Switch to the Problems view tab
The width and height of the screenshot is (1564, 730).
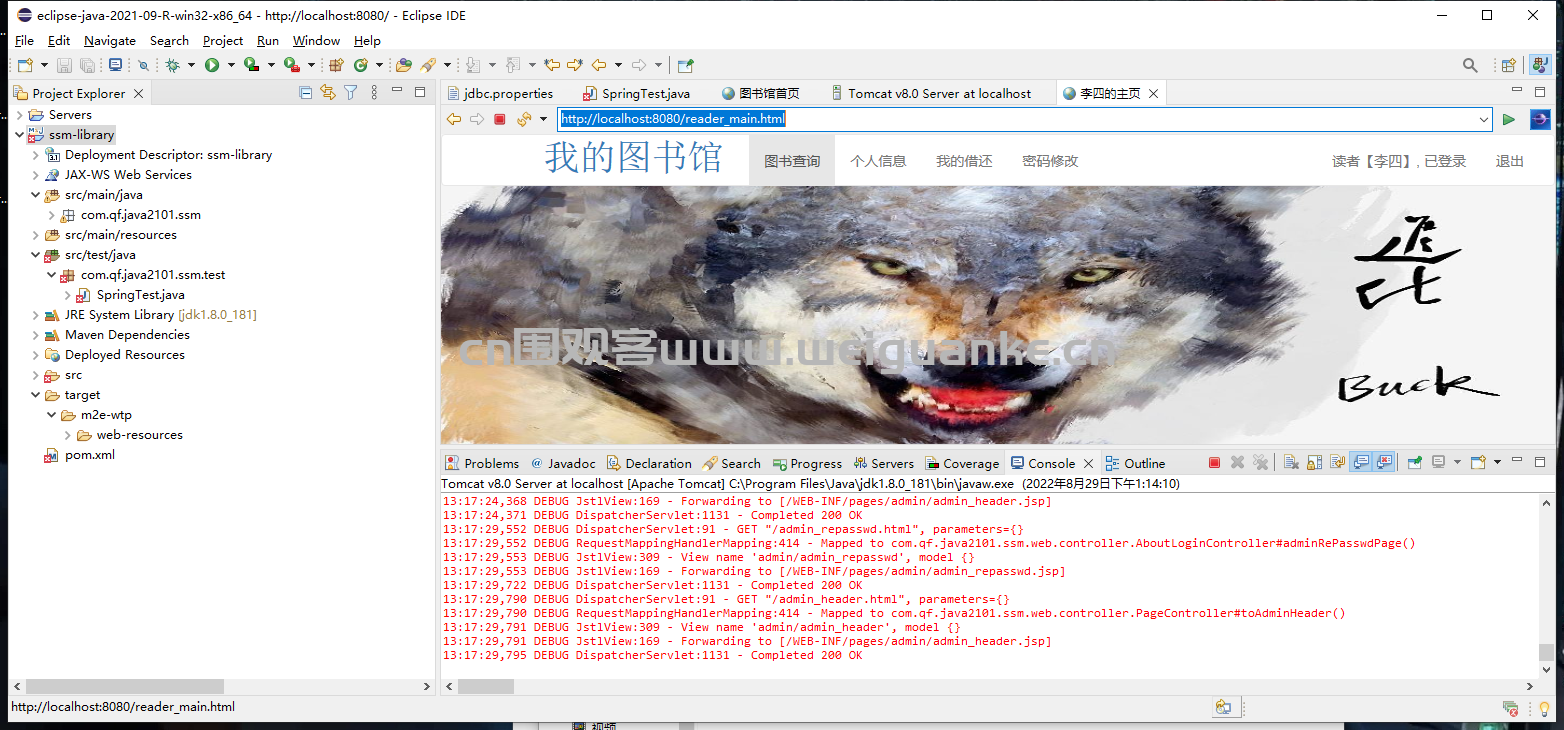pyautogui.click(x=482, y=463)
